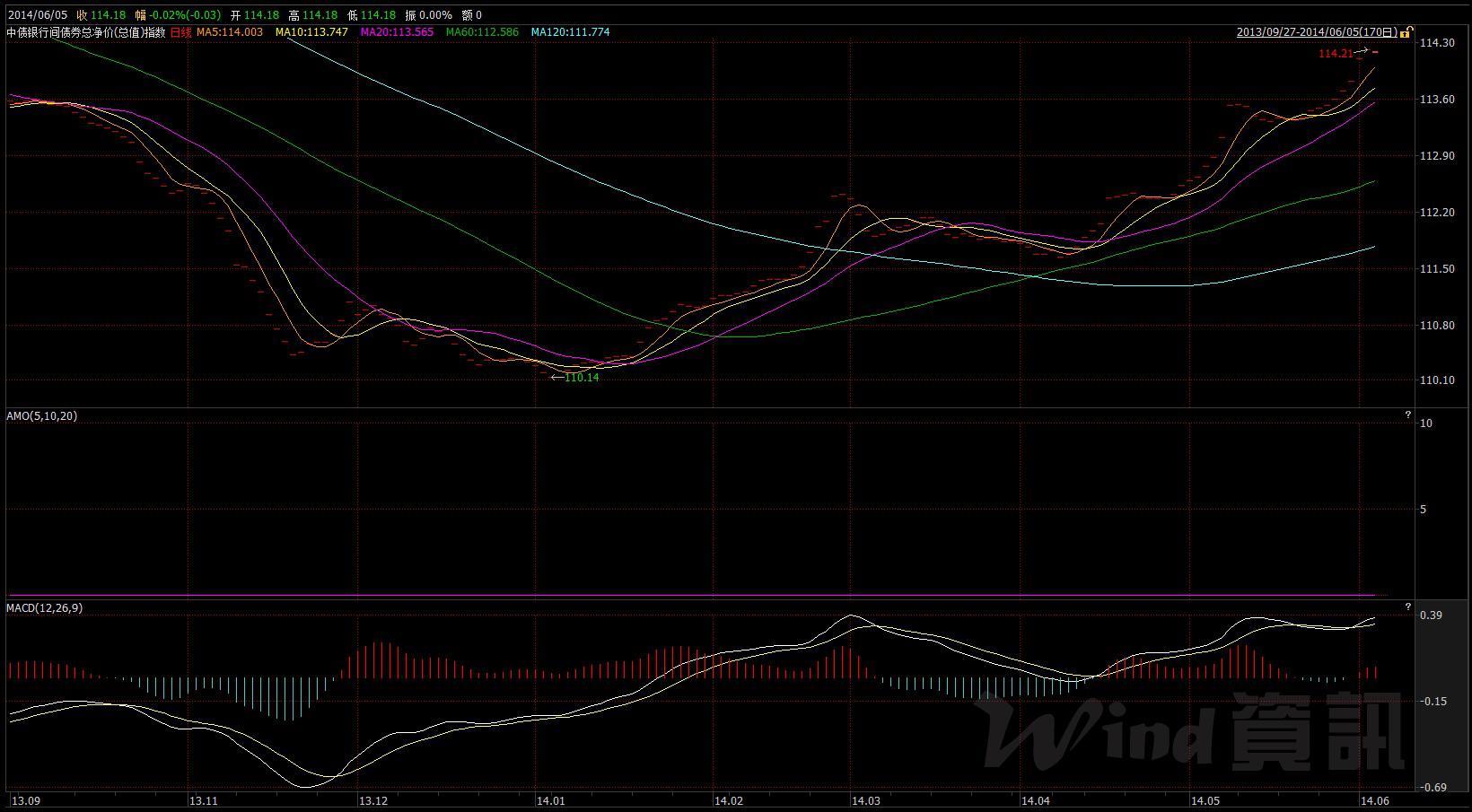This screenshot has width=1472, height=812.
Task: Click the -0.02%(-0.03) change value
Action: 185,15
